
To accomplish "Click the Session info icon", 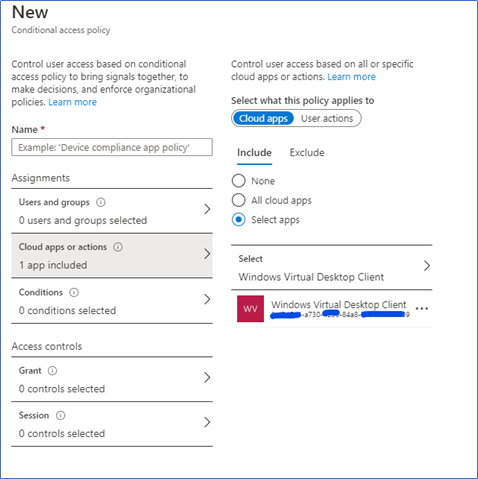I will [x=60, y=415].
